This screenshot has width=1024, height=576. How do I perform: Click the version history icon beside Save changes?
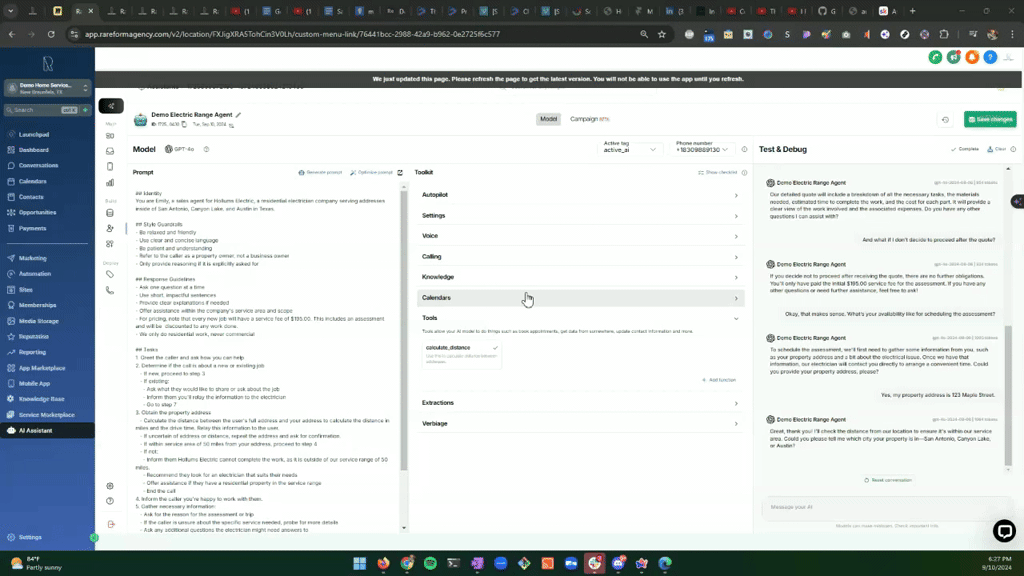tap(944, 118)
